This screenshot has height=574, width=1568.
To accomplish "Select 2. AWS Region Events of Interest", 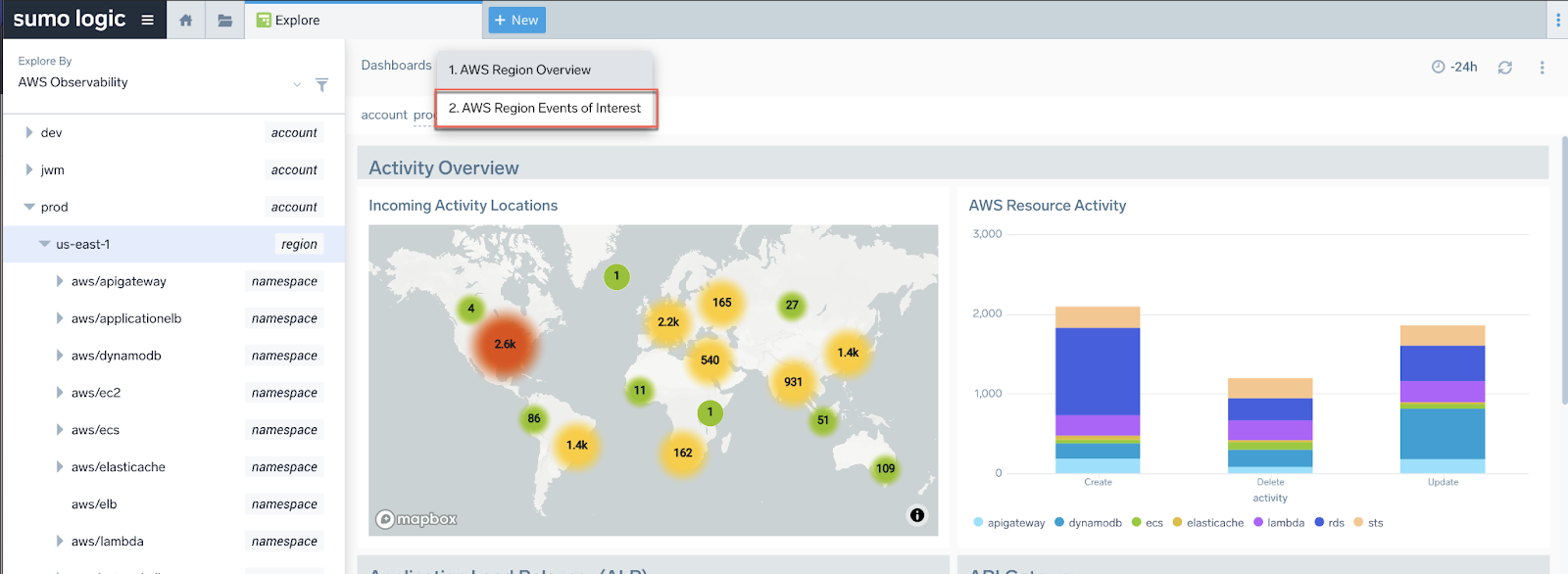I will coord(546,109).
